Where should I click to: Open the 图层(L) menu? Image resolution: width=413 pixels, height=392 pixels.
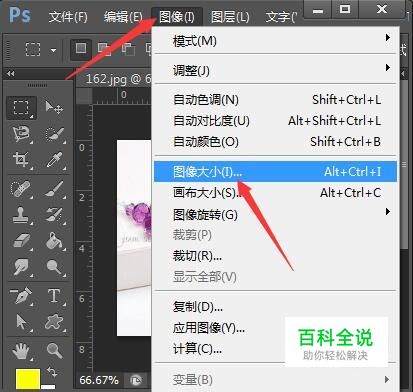[x=230, y=17]
